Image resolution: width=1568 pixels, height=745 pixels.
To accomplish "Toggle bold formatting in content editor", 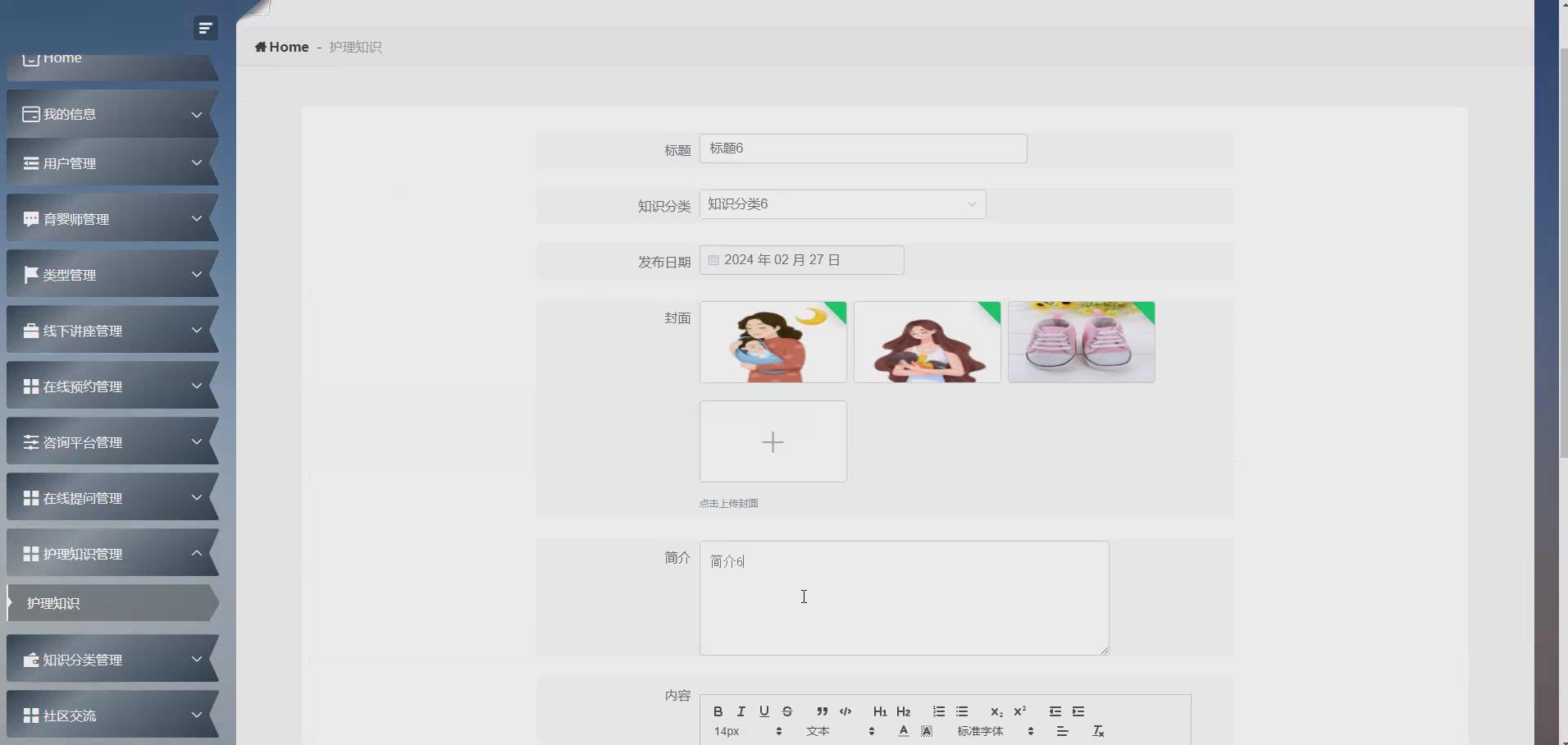I will tap(718, 711).
